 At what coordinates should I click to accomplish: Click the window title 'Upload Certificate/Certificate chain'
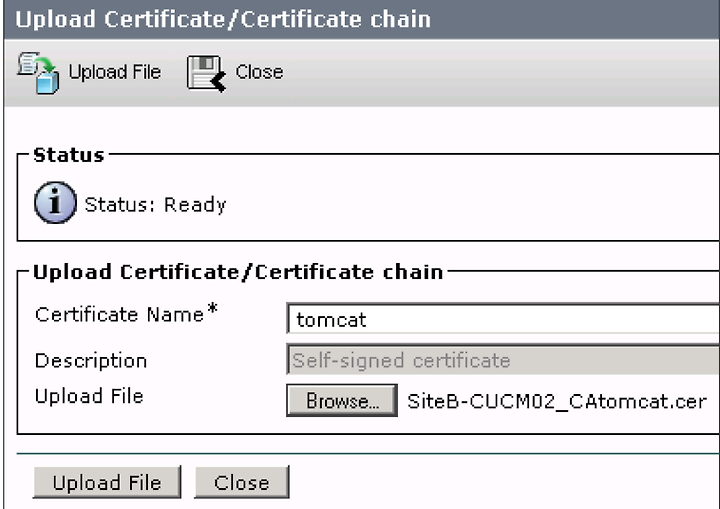[x=223, y=19]
